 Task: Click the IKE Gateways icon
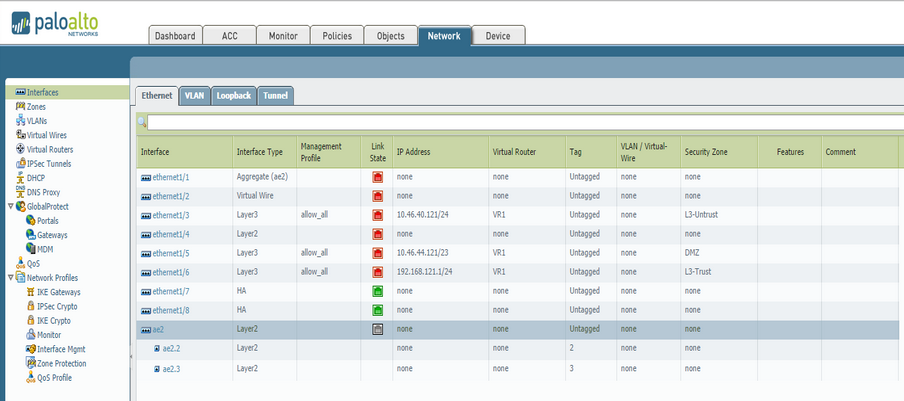pos(31,292)
